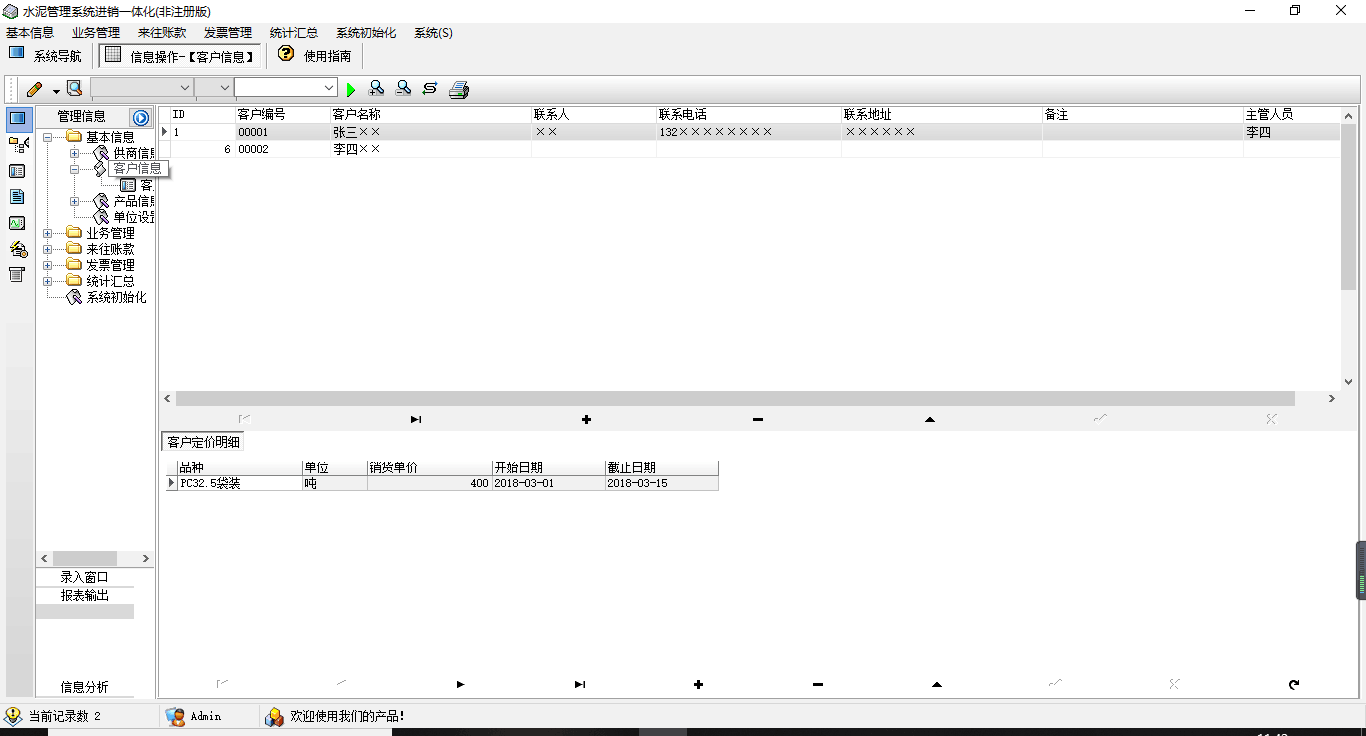Image resolution: width=1366 pixels, height=736 pixels.
Task: Add a record with the upper navigator plus
Action: coord(586,419)
